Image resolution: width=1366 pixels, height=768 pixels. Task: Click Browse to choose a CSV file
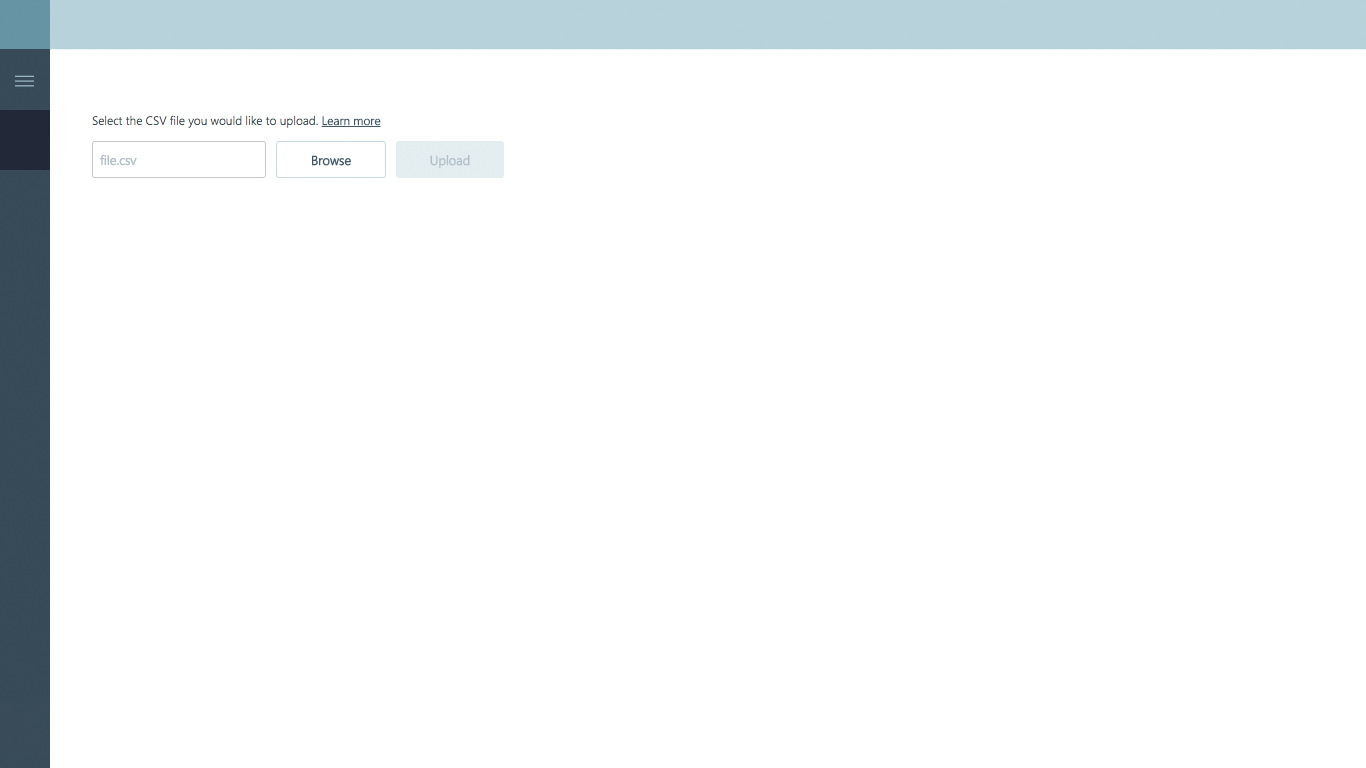coord(330,159)
